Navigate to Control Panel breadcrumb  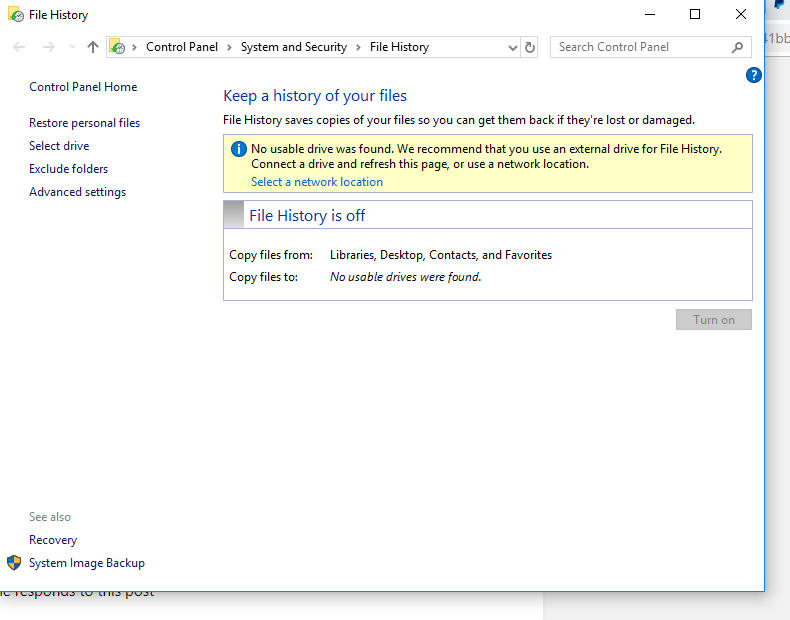coord(182,47)
